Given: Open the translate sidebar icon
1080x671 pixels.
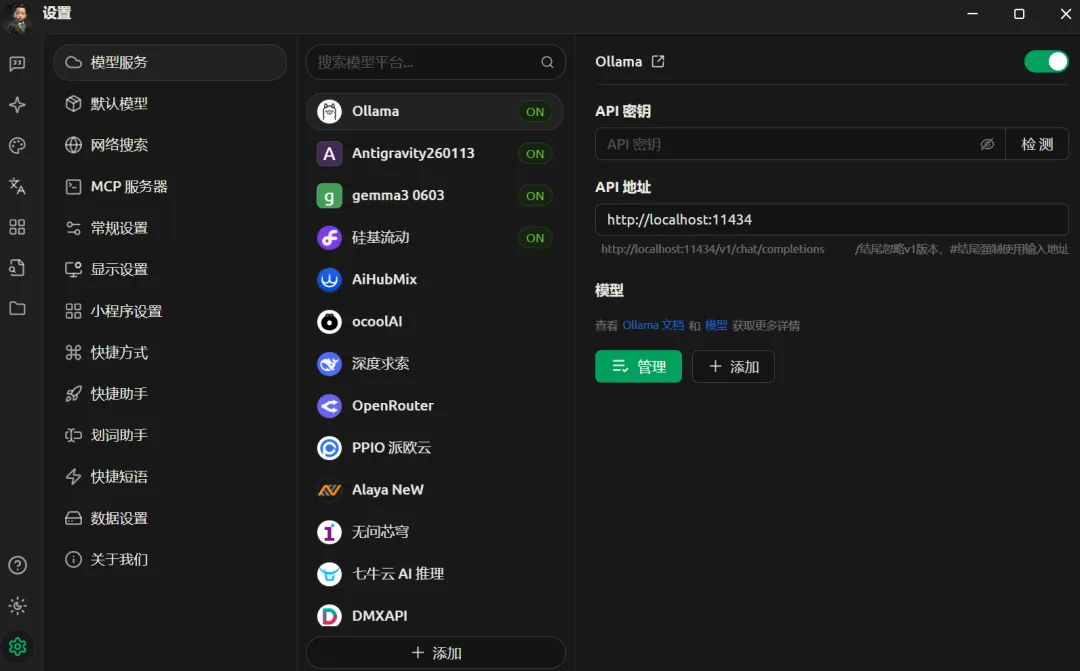Looking at the screenshot, I should (x=17, y=186).
